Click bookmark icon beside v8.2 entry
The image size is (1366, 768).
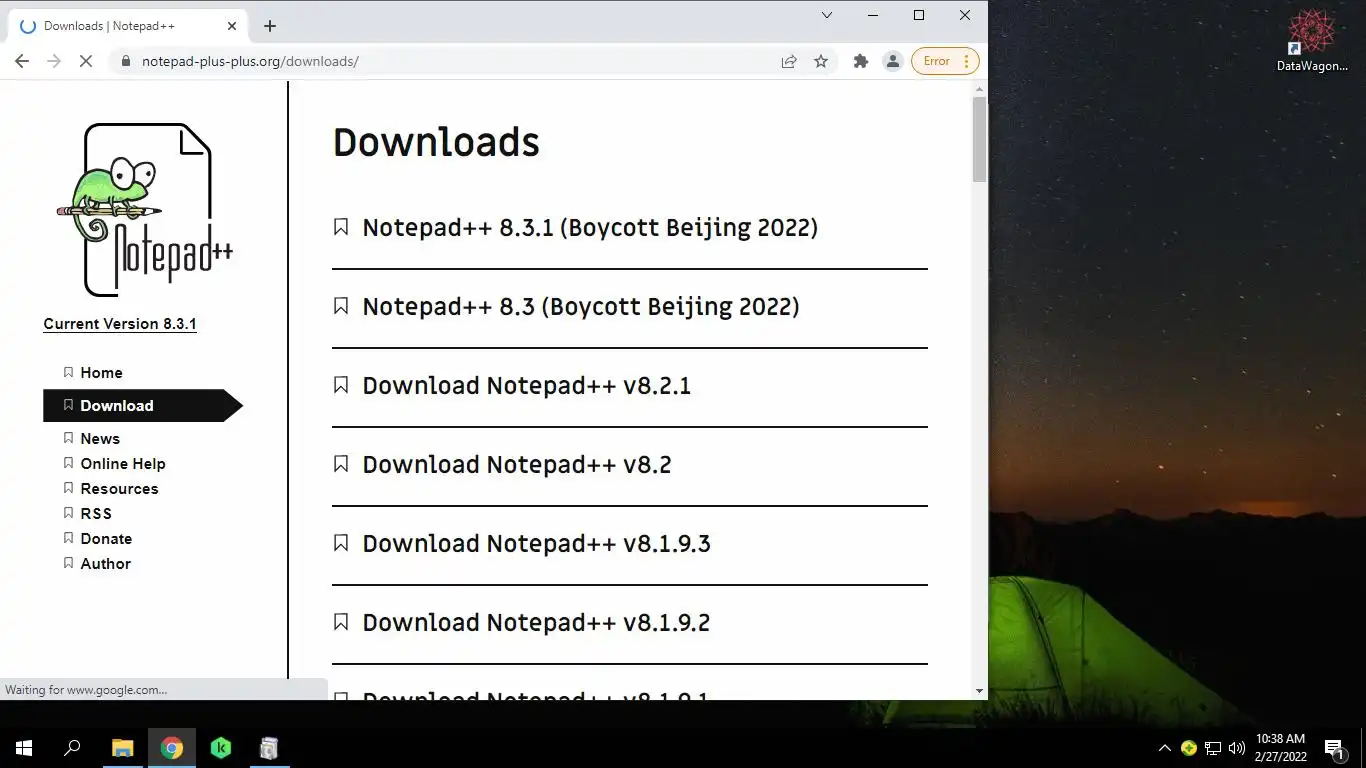tap(341, 464)
